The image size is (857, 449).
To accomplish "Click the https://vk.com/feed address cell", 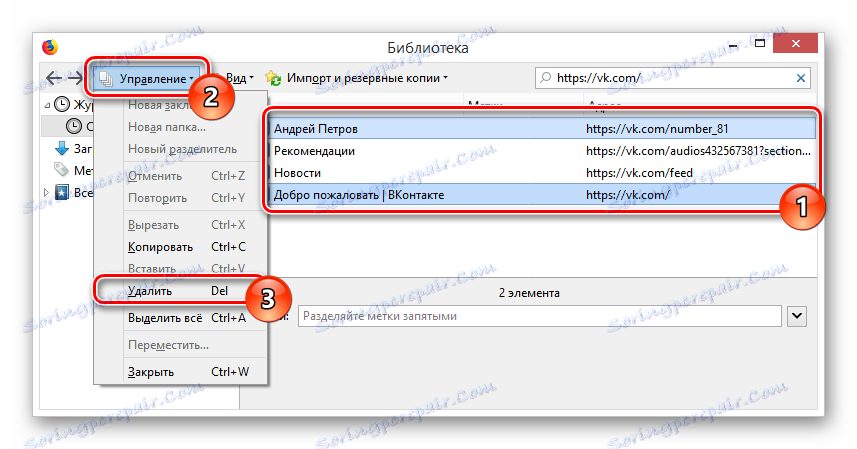I will (x=639, y=173).
